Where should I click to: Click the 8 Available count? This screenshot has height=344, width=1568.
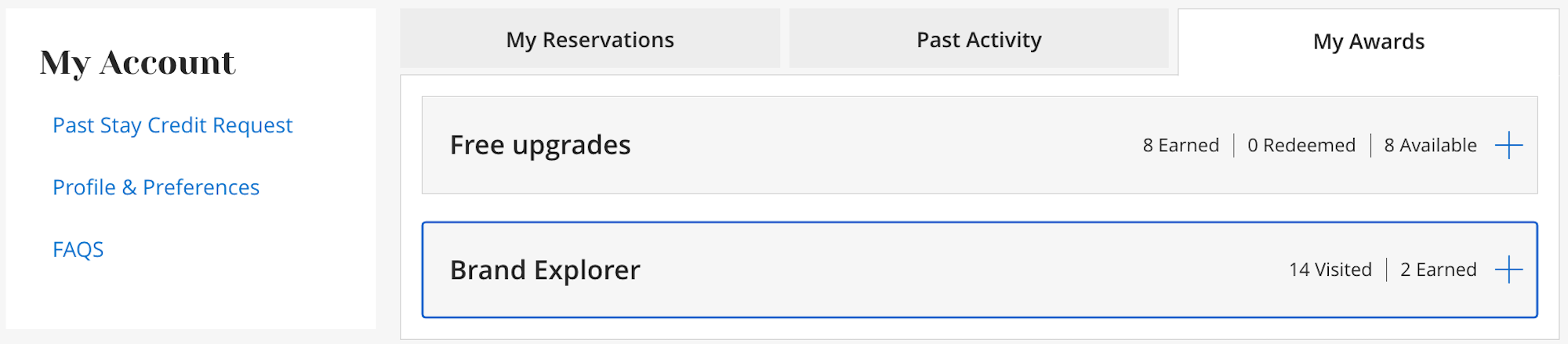(x=1430, y=145)
